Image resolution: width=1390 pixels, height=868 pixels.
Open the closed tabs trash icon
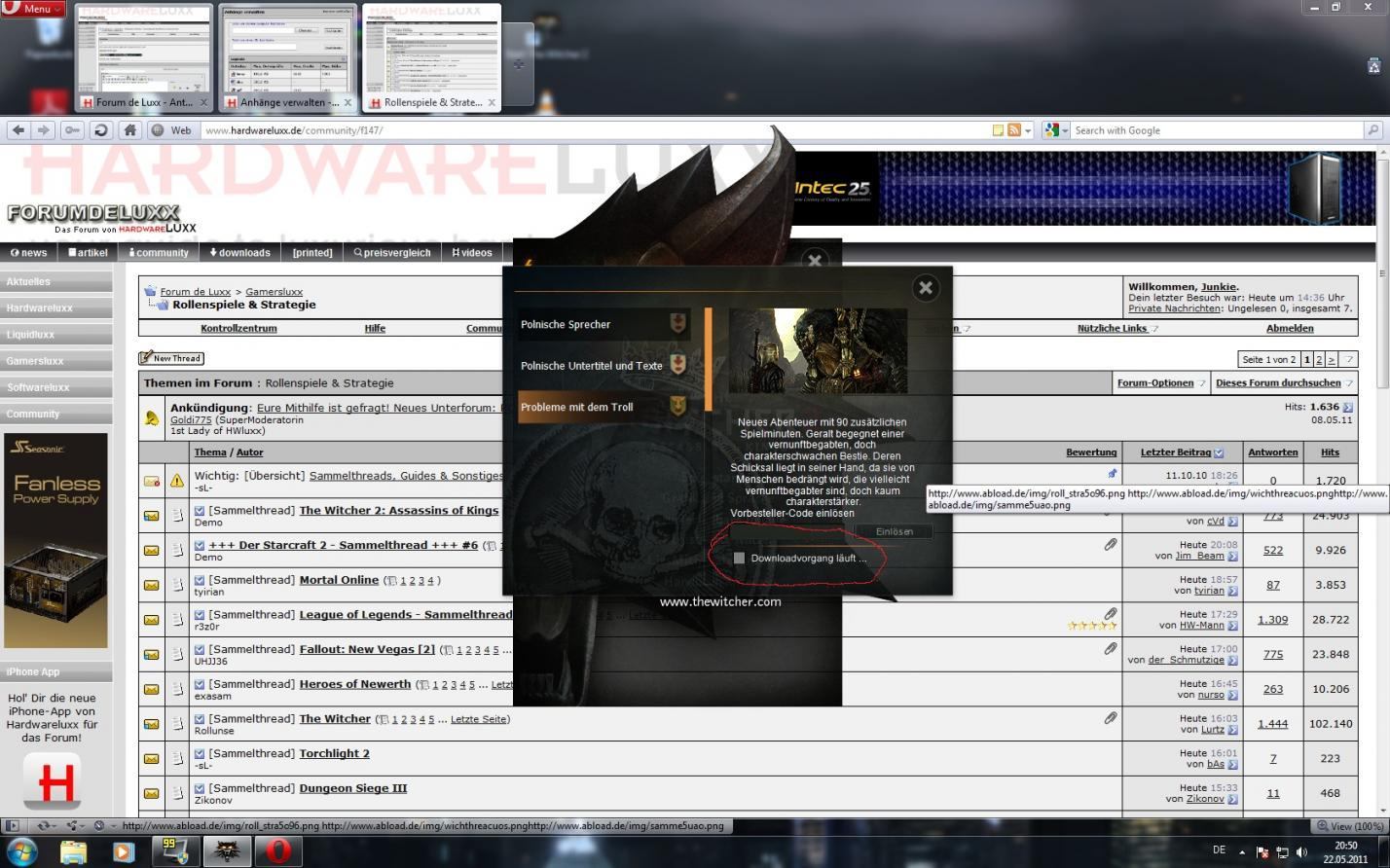pyautogui.click(x=1373, y=66)
